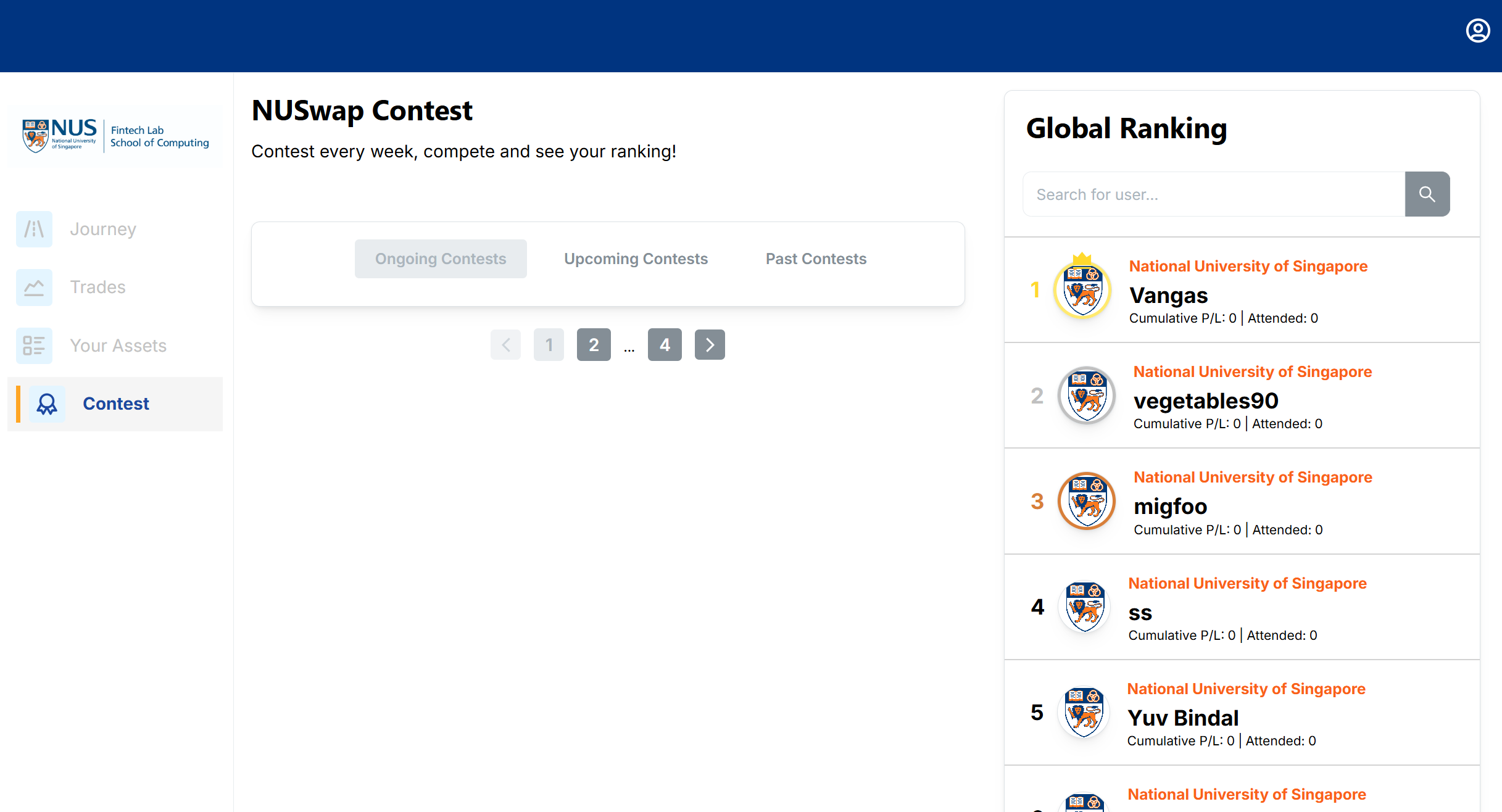Viewport: 1502px width, 812px height.
Task: Click migfoo's avatar crest
Action: tap(1087, 501)
